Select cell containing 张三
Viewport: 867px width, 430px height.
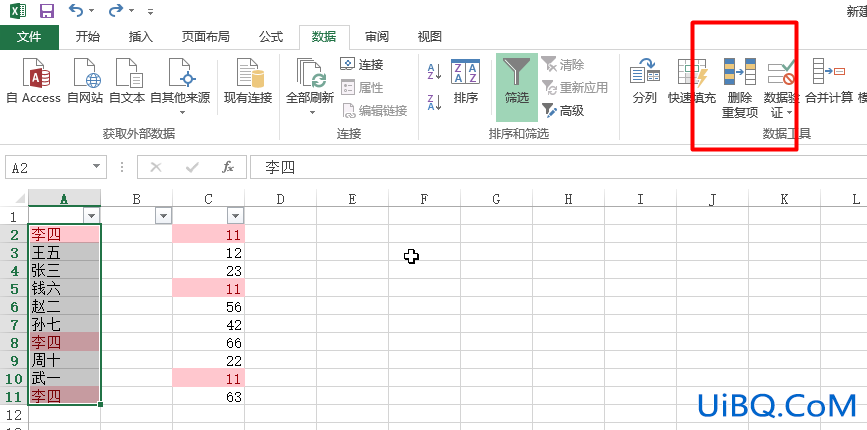pyautogui.click(x=64, y=271)
